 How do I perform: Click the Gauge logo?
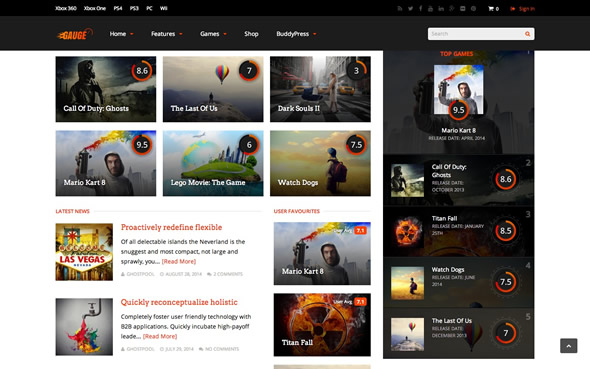(75, 34)
